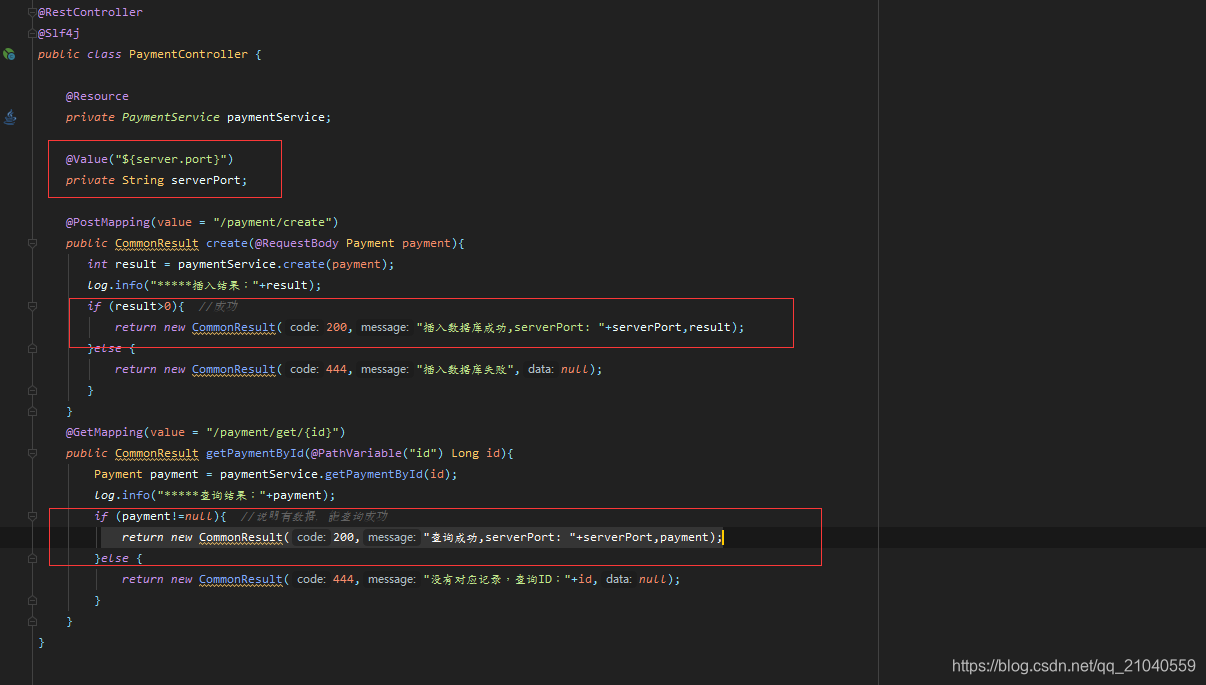The width and height of the screenshot is (1206, 685).
Task: Click the log.info "*****插入结果：" line
Action: coord(205,285)
